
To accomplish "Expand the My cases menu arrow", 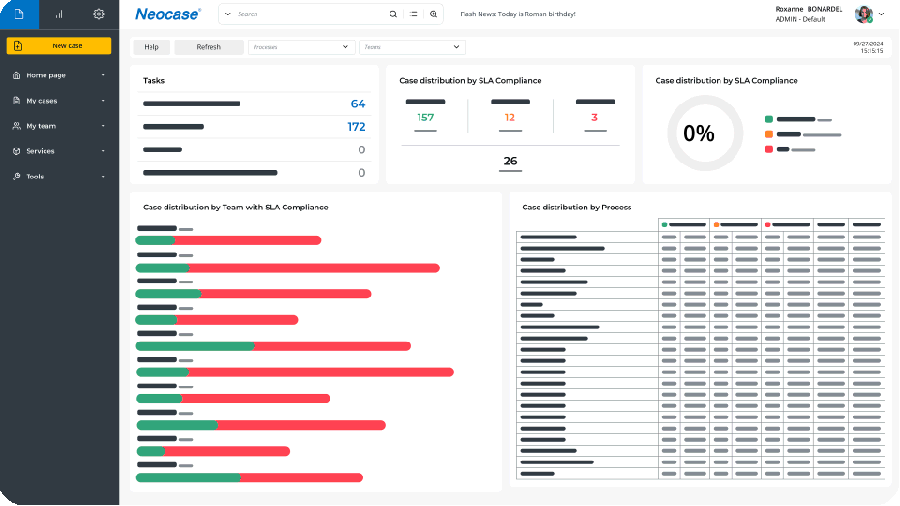I will click(103, 100).
